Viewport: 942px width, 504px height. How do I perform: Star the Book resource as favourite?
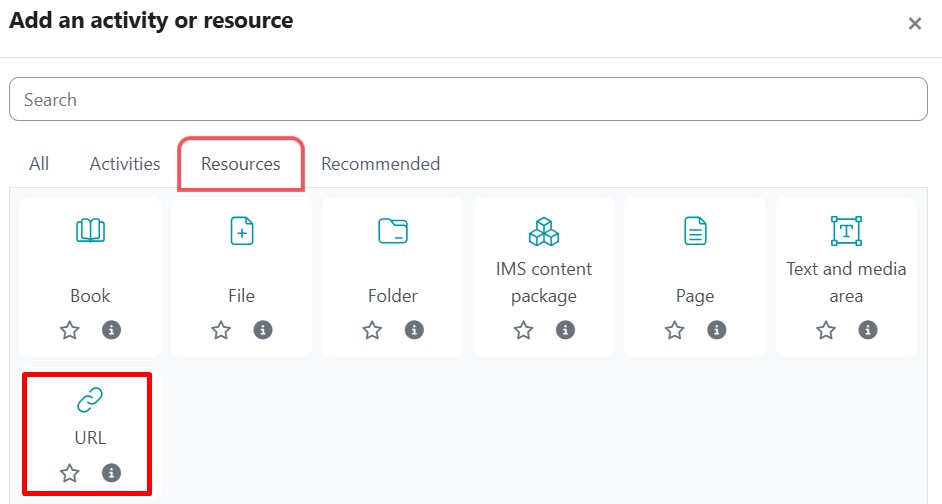(70, 330)
